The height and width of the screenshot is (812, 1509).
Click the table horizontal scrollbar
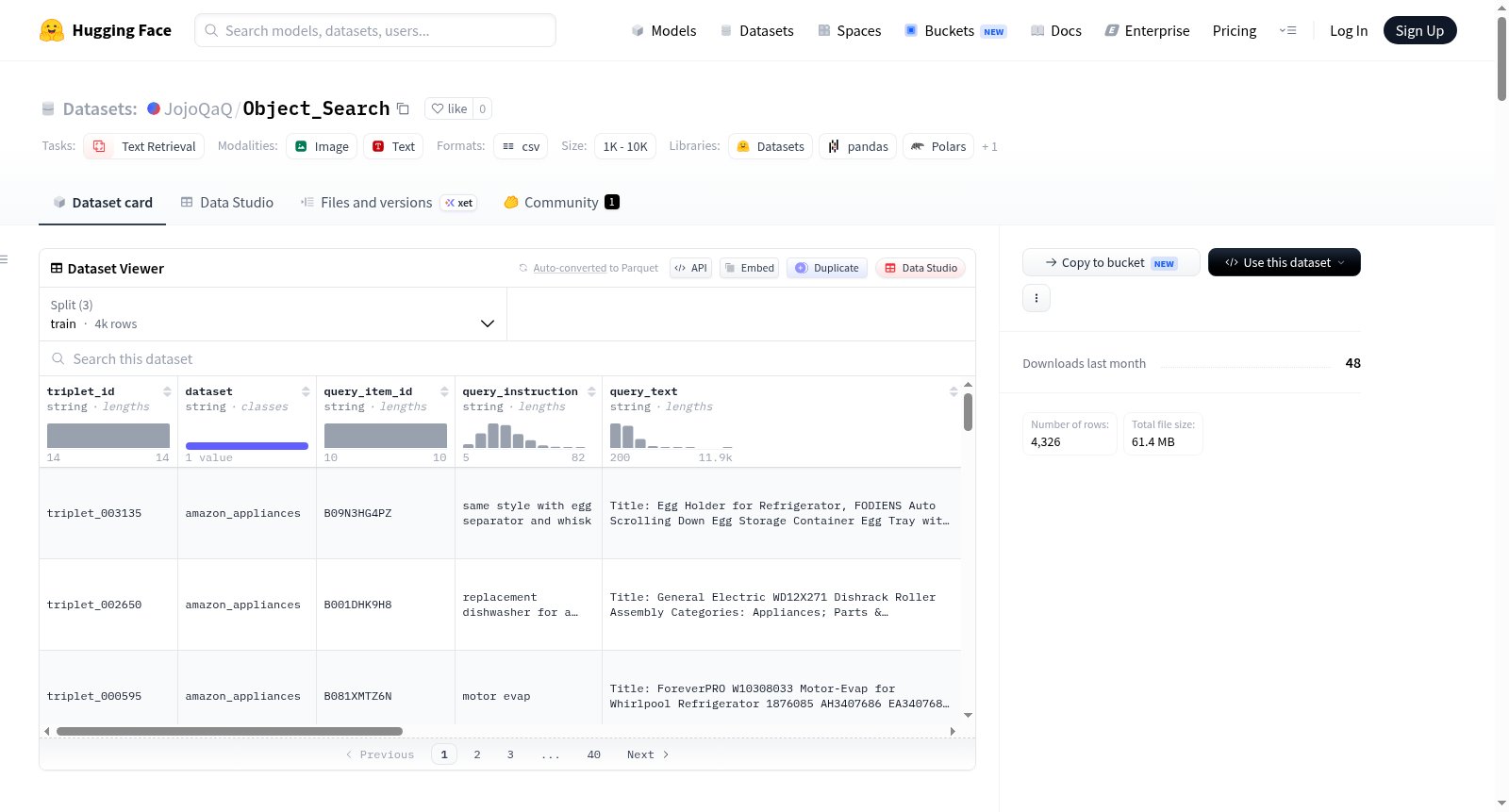(x=229, y=732)
